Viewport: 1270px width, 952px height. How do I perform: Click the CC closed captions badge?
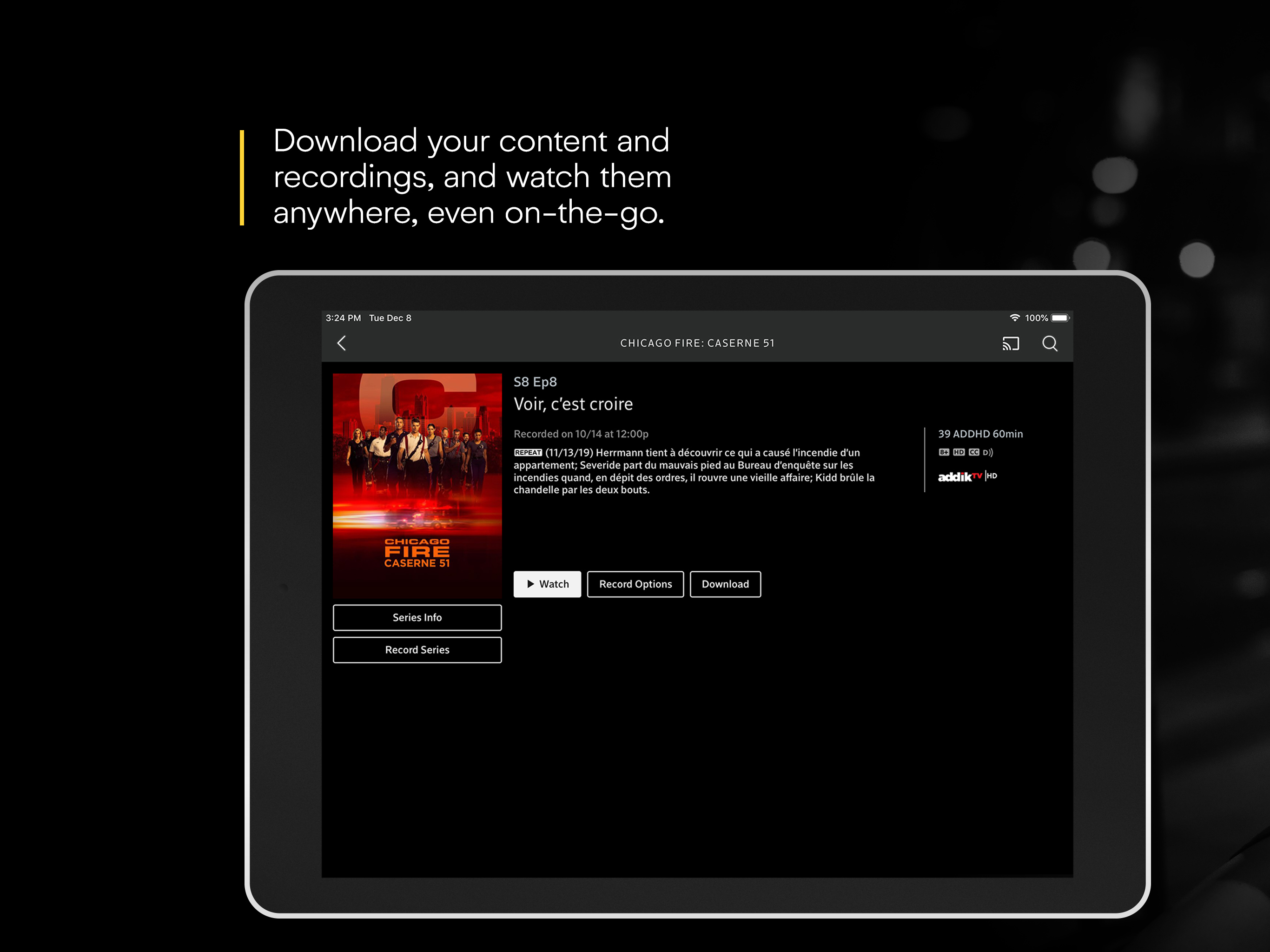974,452
